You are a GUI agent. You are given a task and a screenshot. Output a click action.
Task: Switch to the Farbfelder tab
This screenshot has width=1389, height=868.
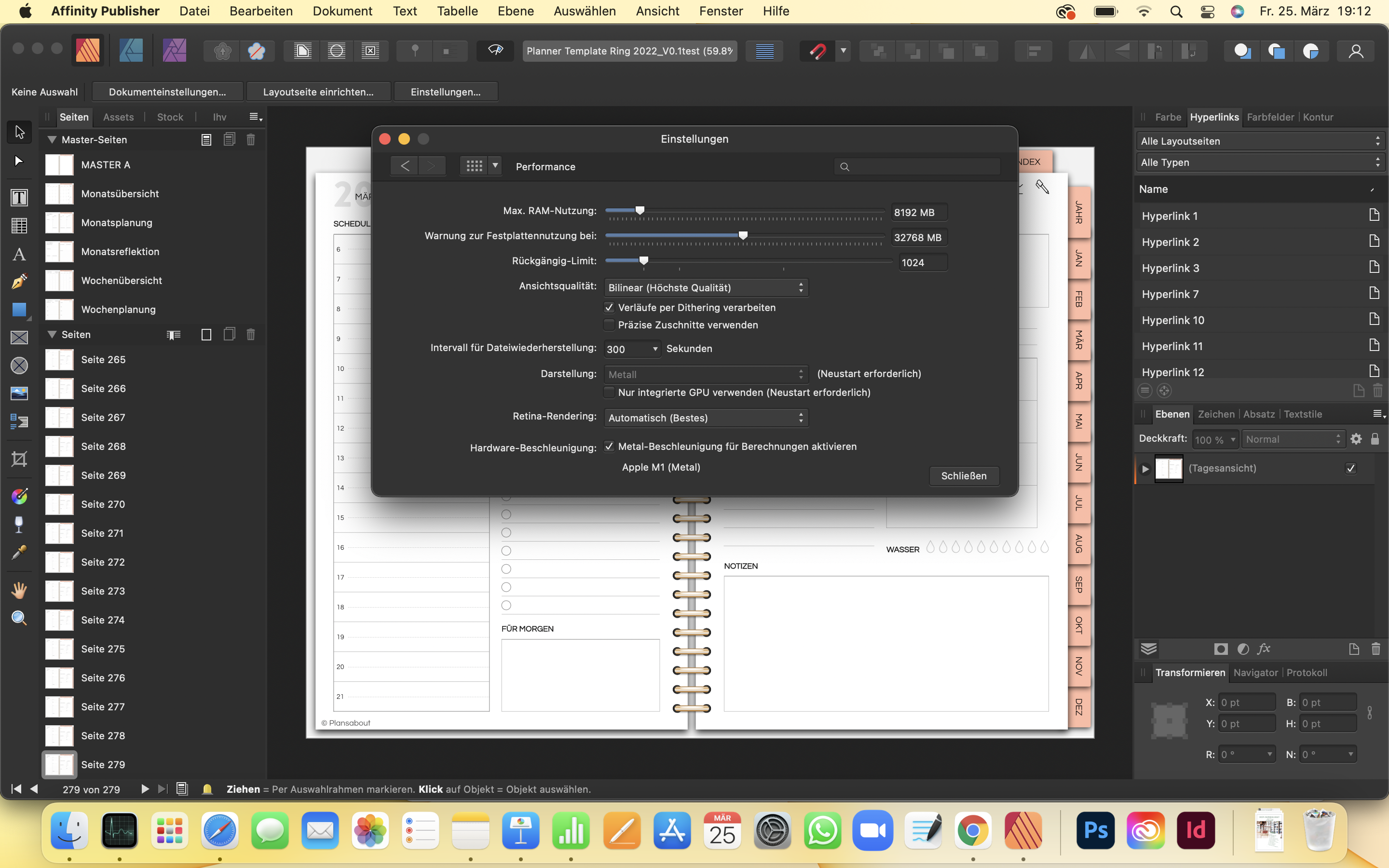(x=1269, y=117)
